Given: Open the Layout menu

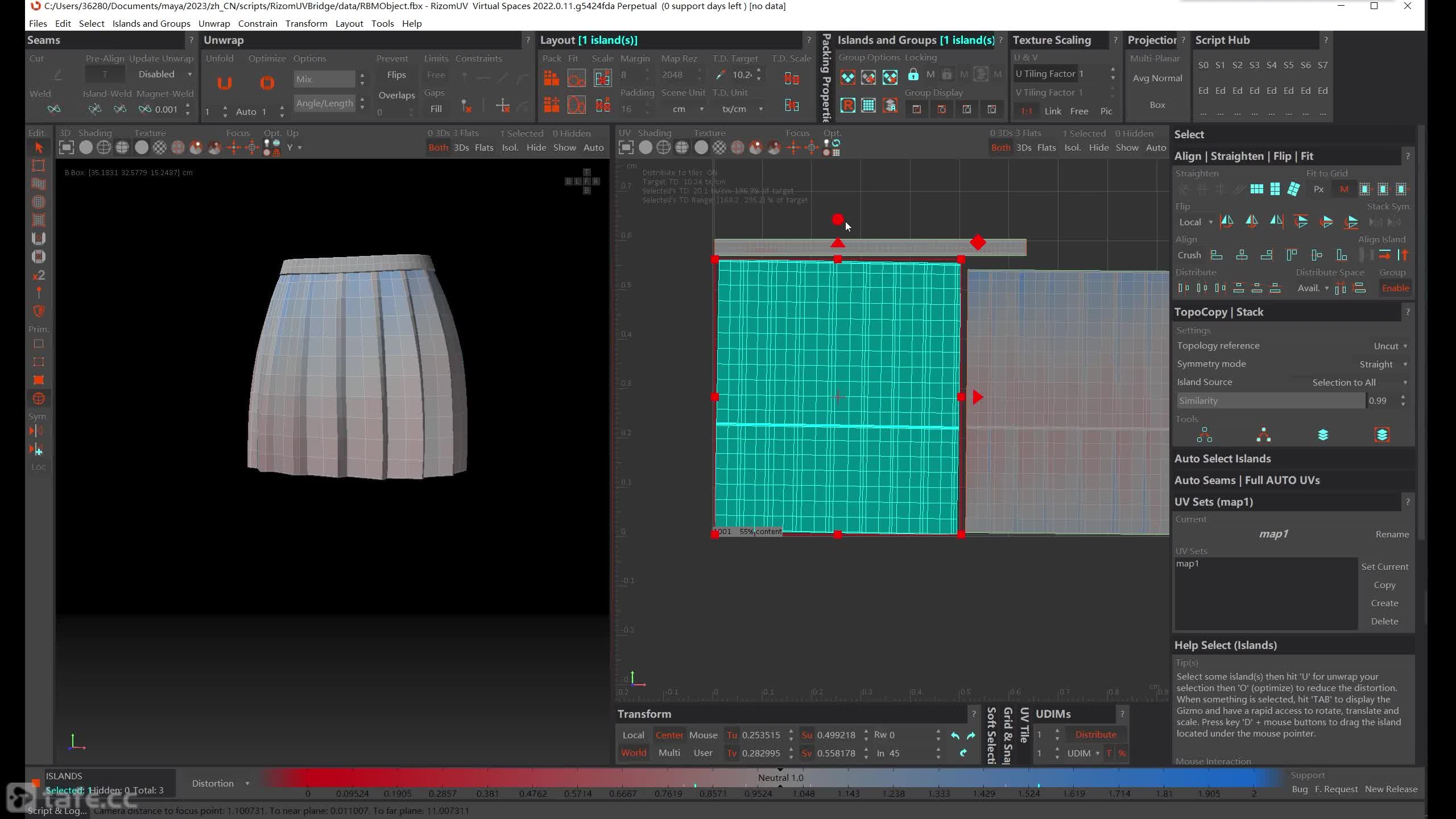Looking at the screenshot, I should click(349, 23).
